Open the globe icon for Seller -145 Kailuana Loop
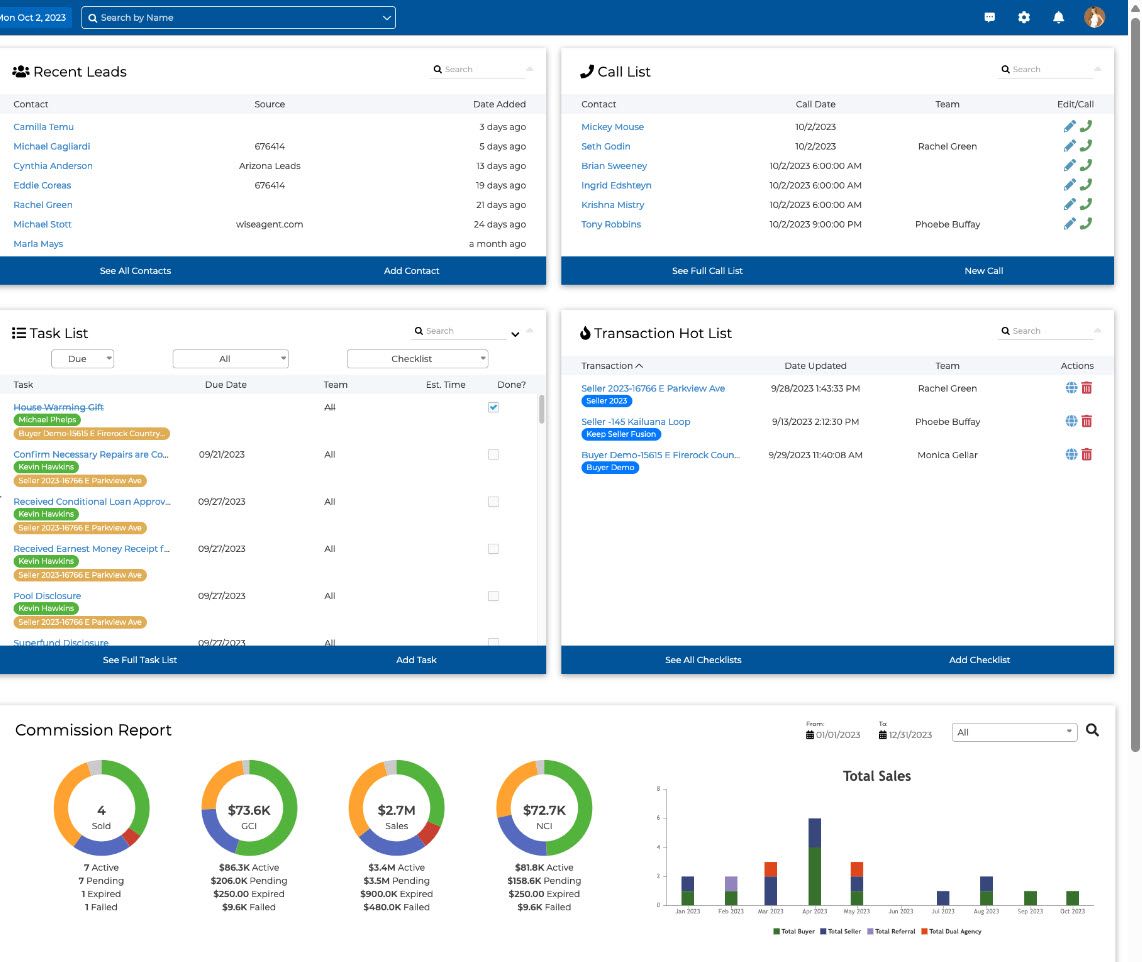 click(x=1070, y=421)
